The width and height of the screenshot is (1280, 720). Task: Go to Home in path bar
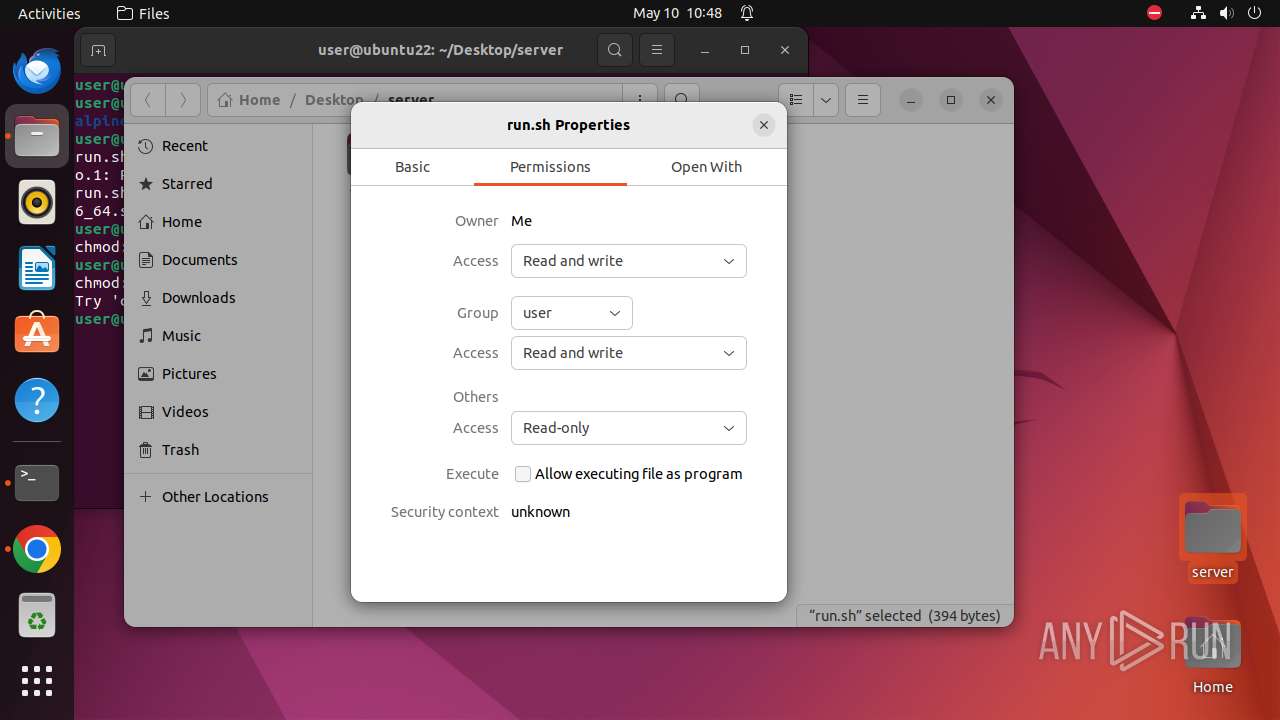pyautogui.click(x=249, y=100)
